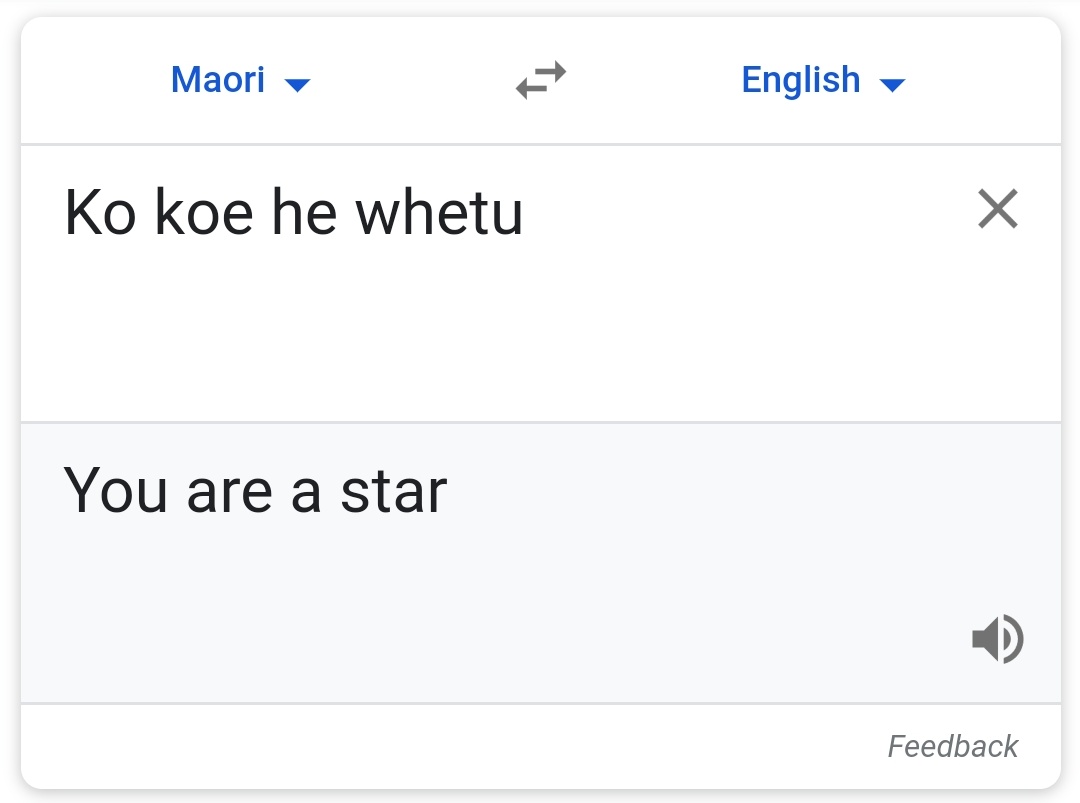This screenshot has width=1080, height=803.
Task: Swap the Maori and English languages
Action: pos(541,80)
